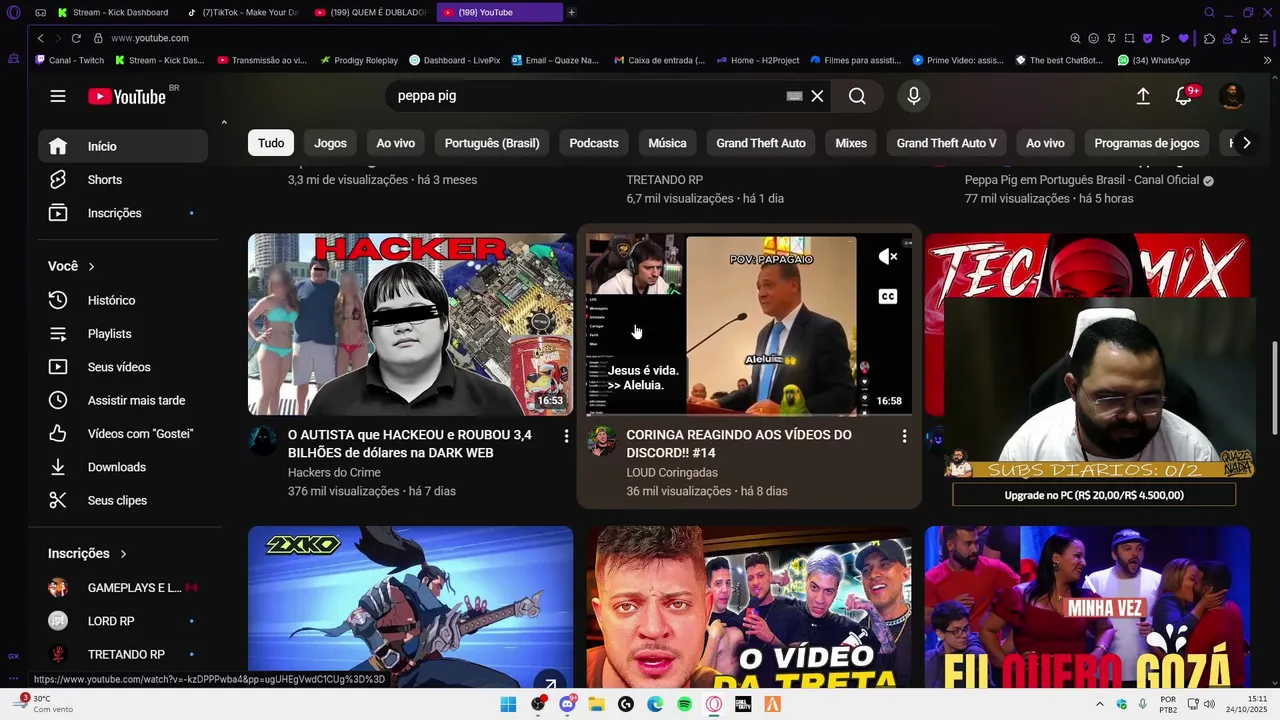Click the peppa pig search field
Image resolution: width=1280 pixels, height=720 pixels.
point(588,96)
